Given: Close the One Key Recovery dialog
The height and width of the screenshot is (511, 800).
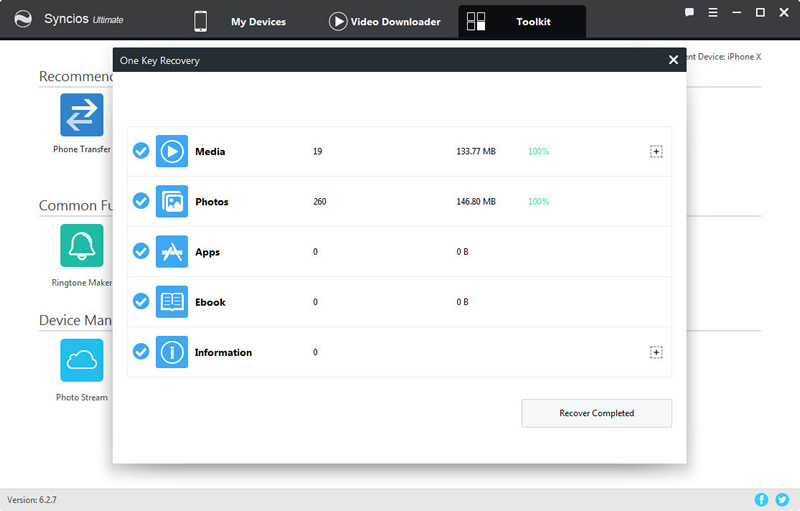Looking at the screenshot, I should (673, 60).
